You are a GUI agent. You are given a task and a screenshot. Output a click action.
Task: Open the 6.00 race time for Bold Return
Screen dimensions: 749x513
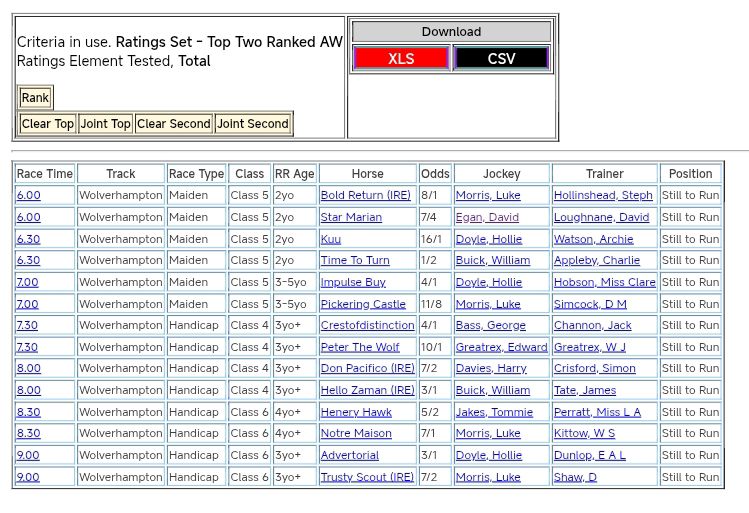tap(28, 196)
